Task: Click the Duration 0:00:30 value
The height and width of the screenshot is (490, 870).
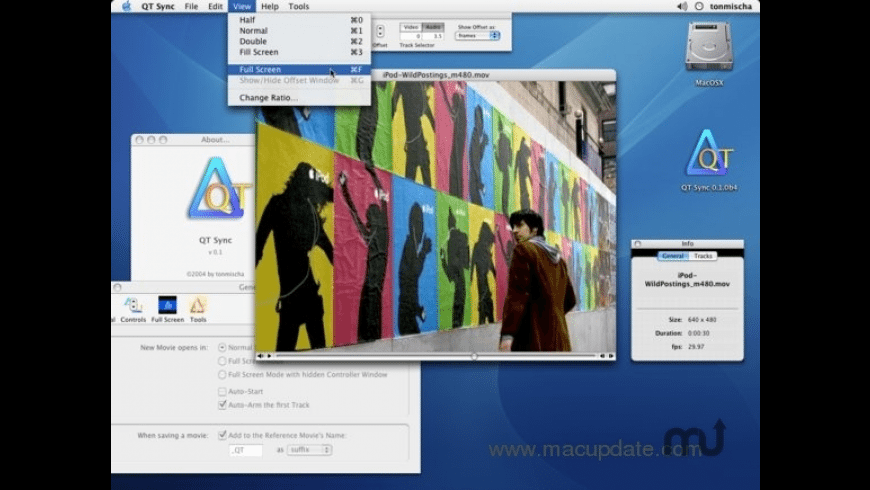Action: 699,333
